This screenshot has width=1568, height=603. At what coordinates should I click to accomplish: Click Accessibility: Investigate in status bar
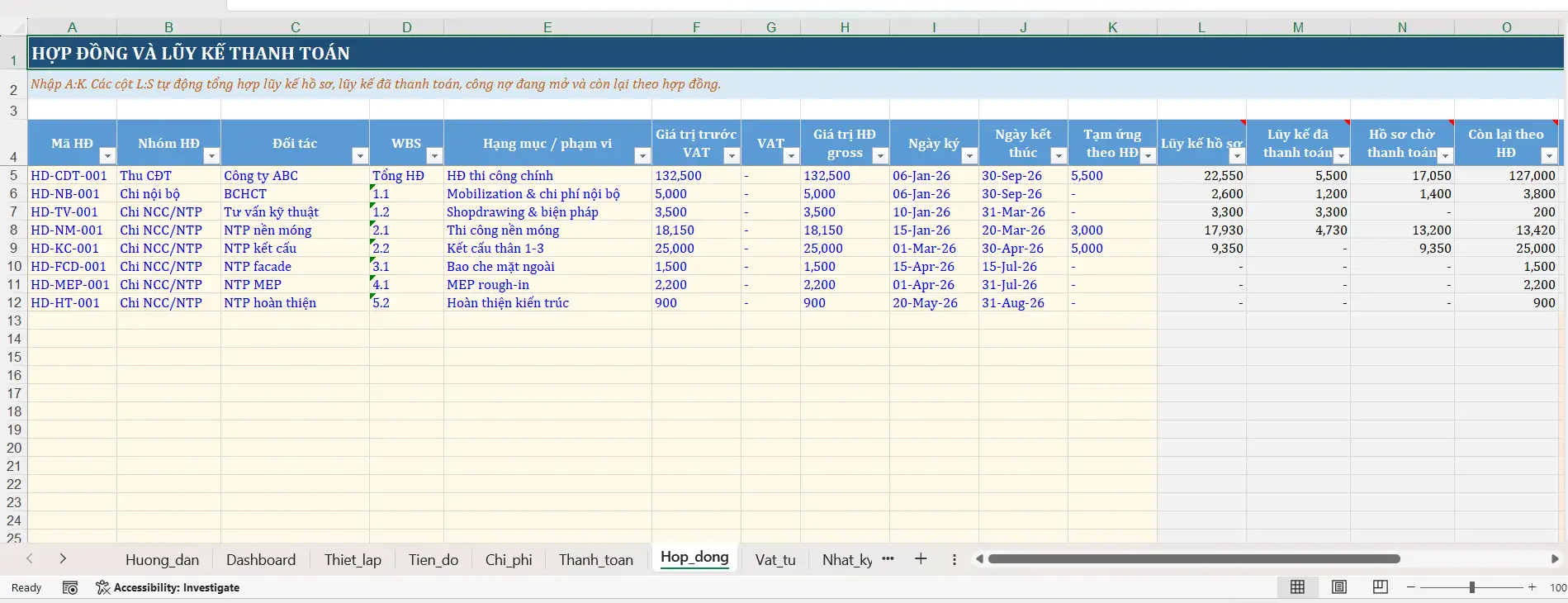(168, 587)
